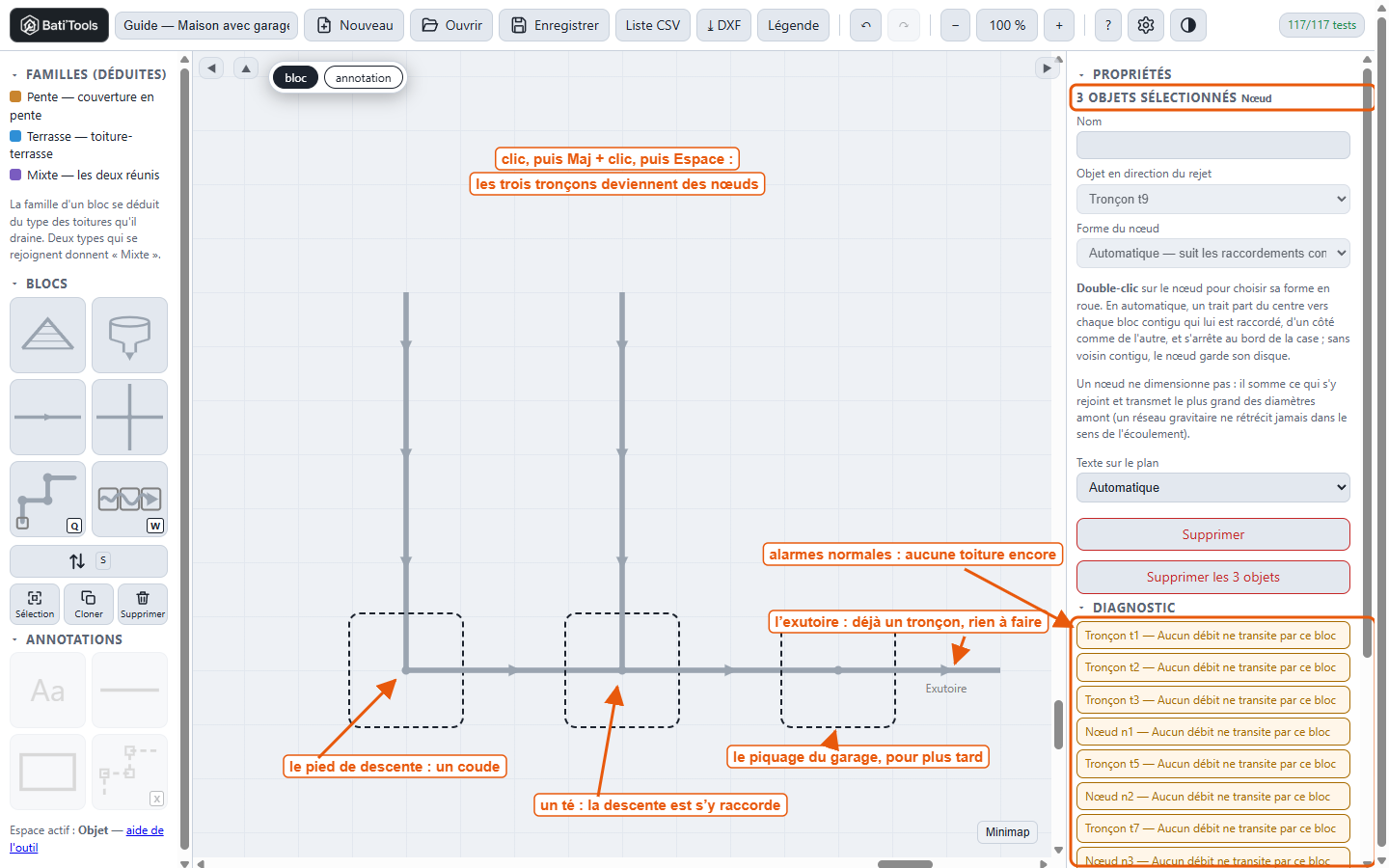1389x868 pixels.
Task: Click the purple Mixte family swatch
Action: point(15,175)
